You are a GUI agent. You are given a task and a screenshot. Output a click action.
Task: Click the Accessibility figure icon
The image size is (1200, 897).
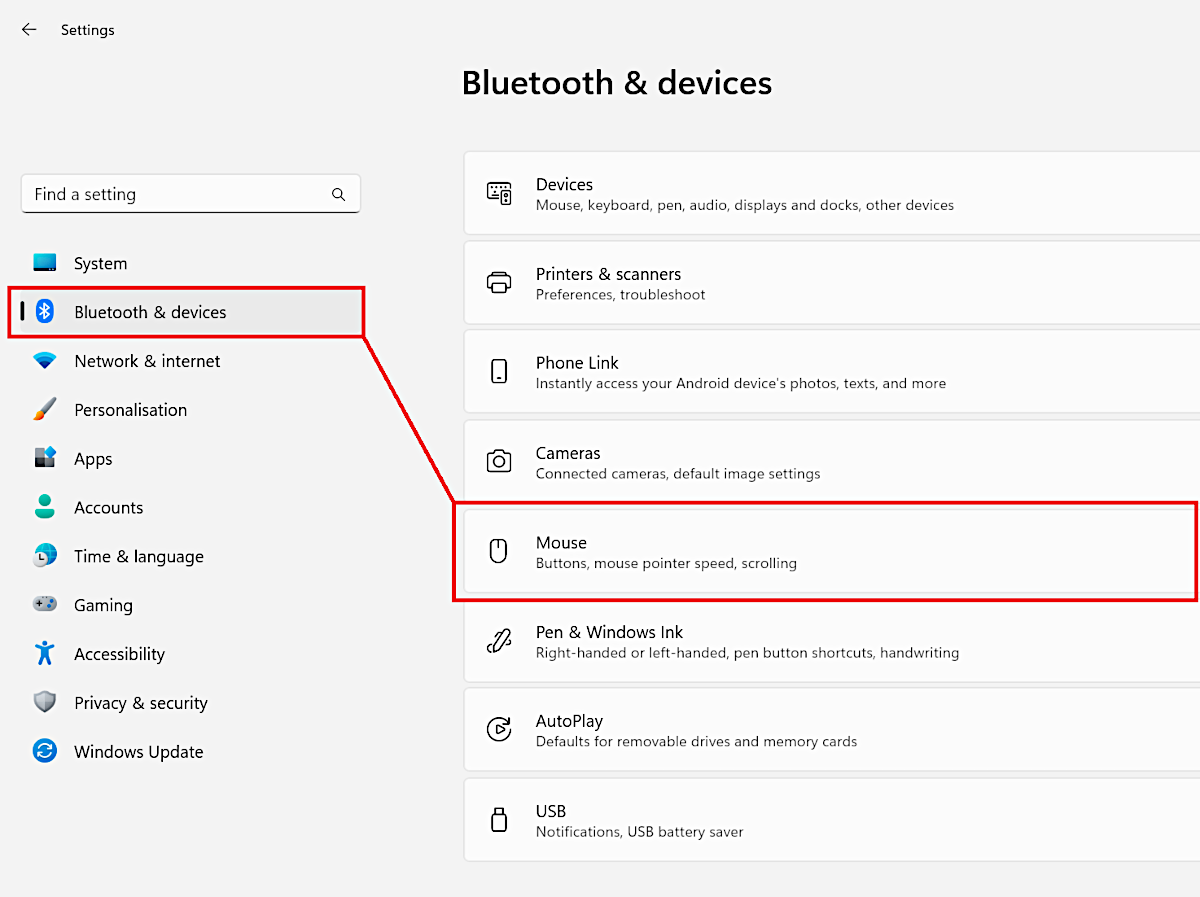(45, 654)
